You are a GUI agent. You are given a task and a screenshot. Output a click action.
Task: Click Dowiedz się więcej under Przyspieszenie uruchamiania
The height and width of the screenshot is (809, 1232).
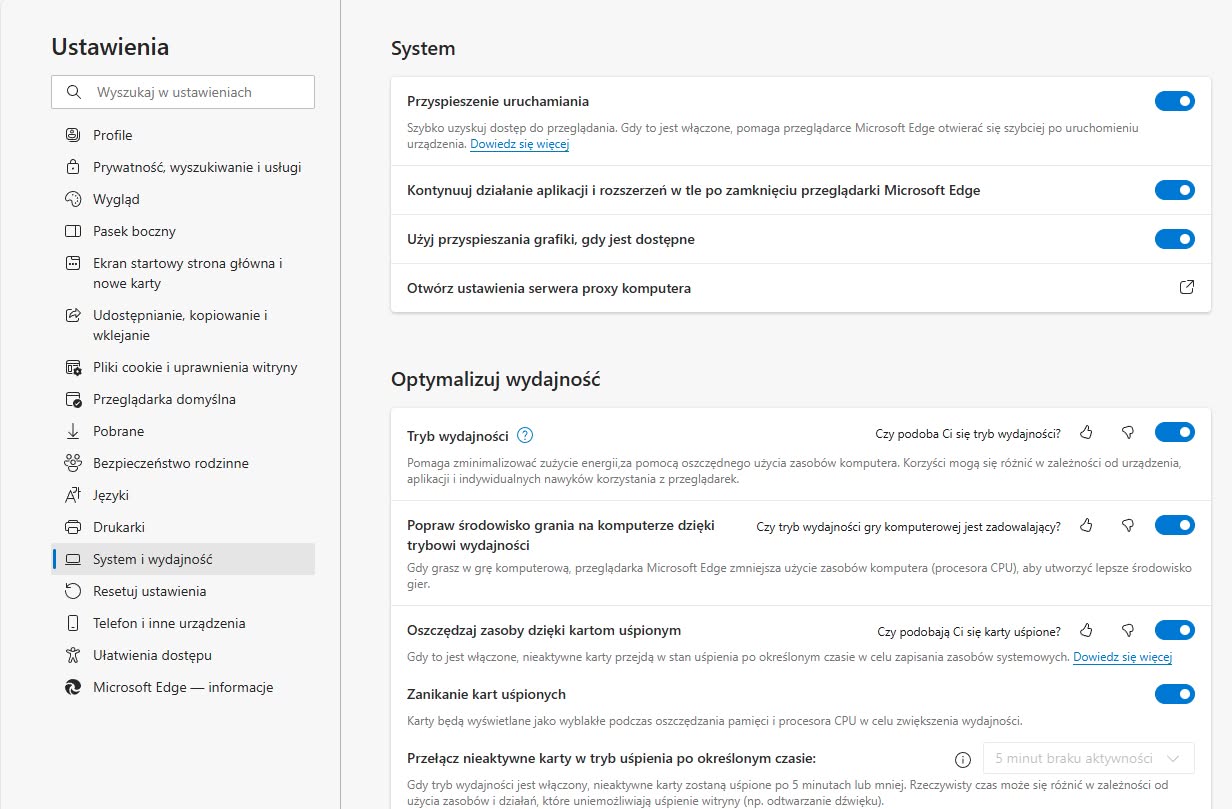tap(519, 145)
